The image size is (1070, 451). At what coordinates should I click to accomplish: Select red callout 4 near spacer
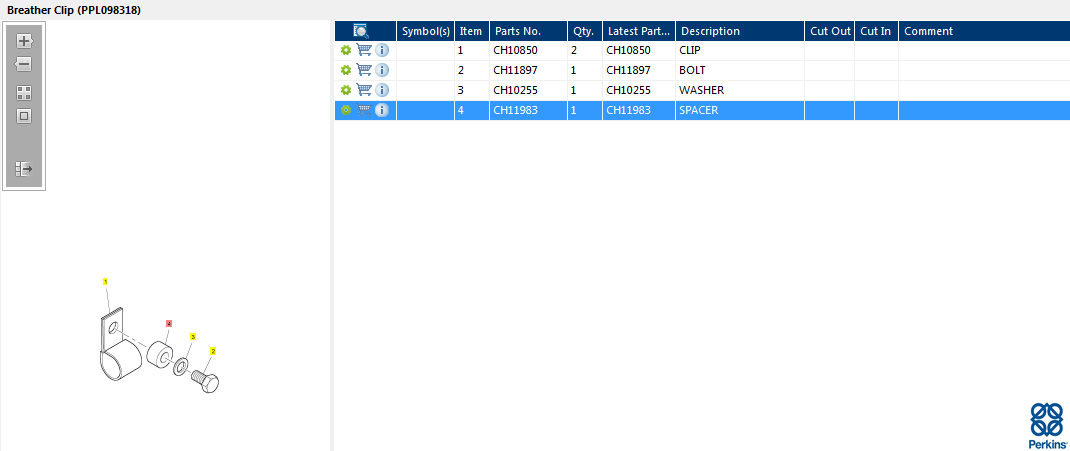coord(169,323)
